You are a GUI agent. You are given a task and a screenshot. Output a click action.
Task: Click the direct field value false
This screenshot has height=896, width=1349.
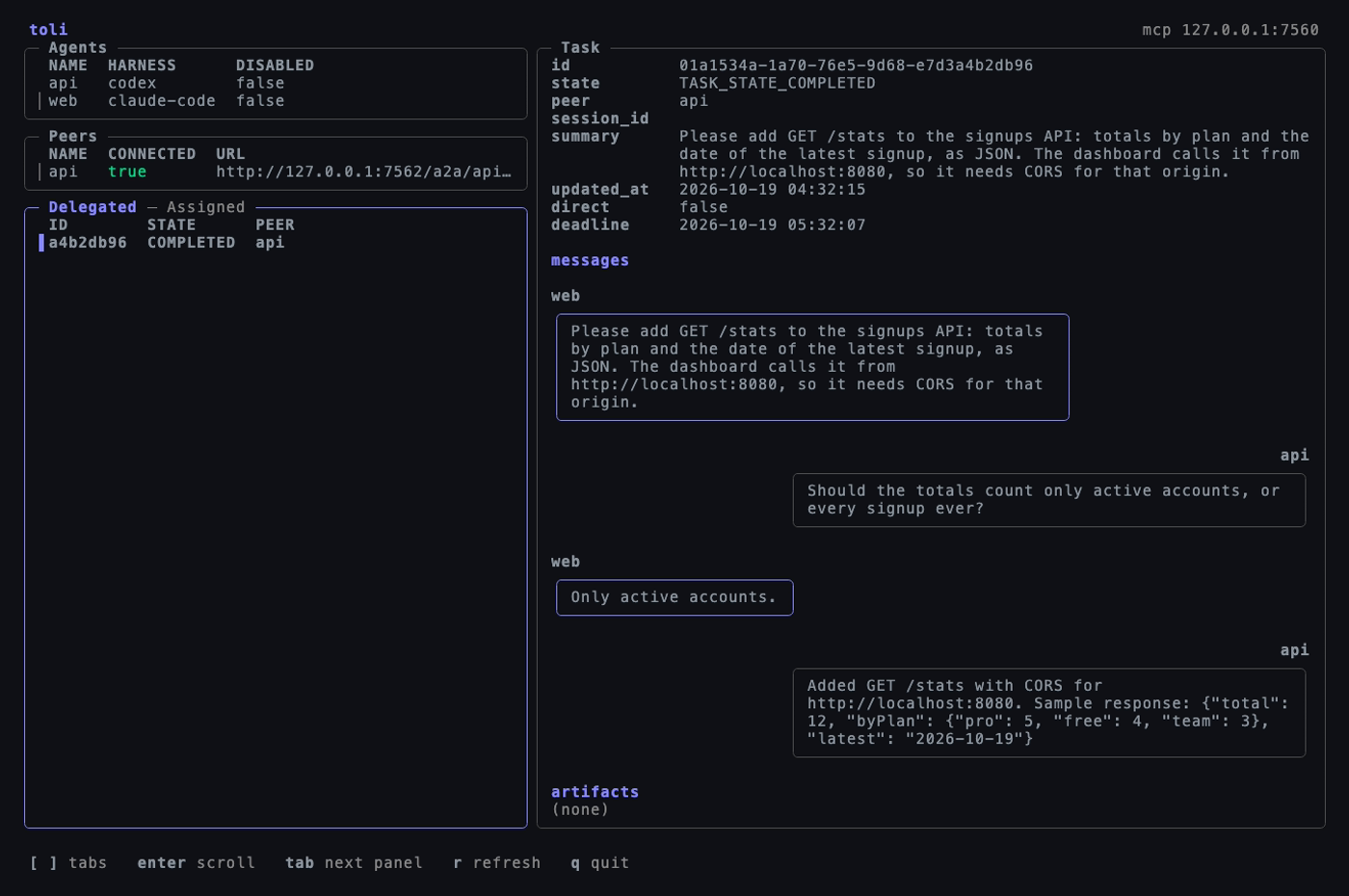703,207
